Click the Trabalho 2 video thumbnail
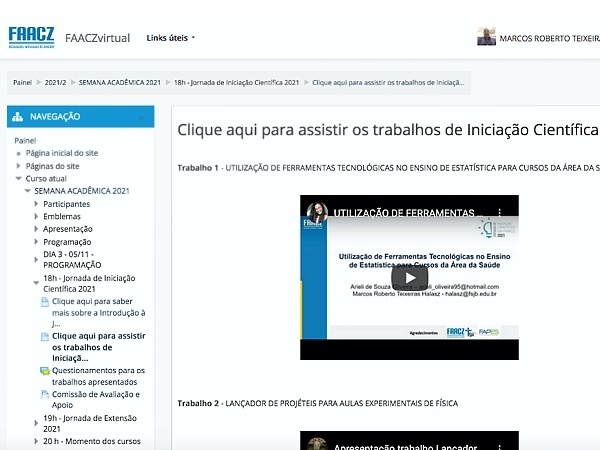The height and width of the screenshot is (450, 600). (x=409, y=440)
